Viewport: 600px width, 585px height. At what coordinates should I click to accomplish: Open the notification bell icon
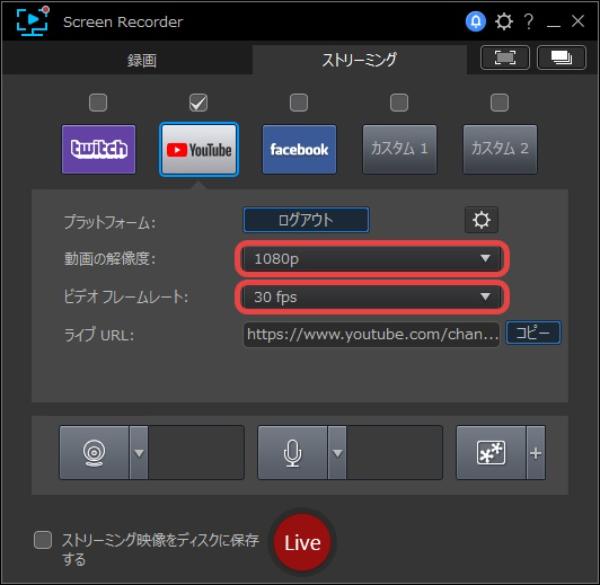pyautogui.click(x=476, y=22)
